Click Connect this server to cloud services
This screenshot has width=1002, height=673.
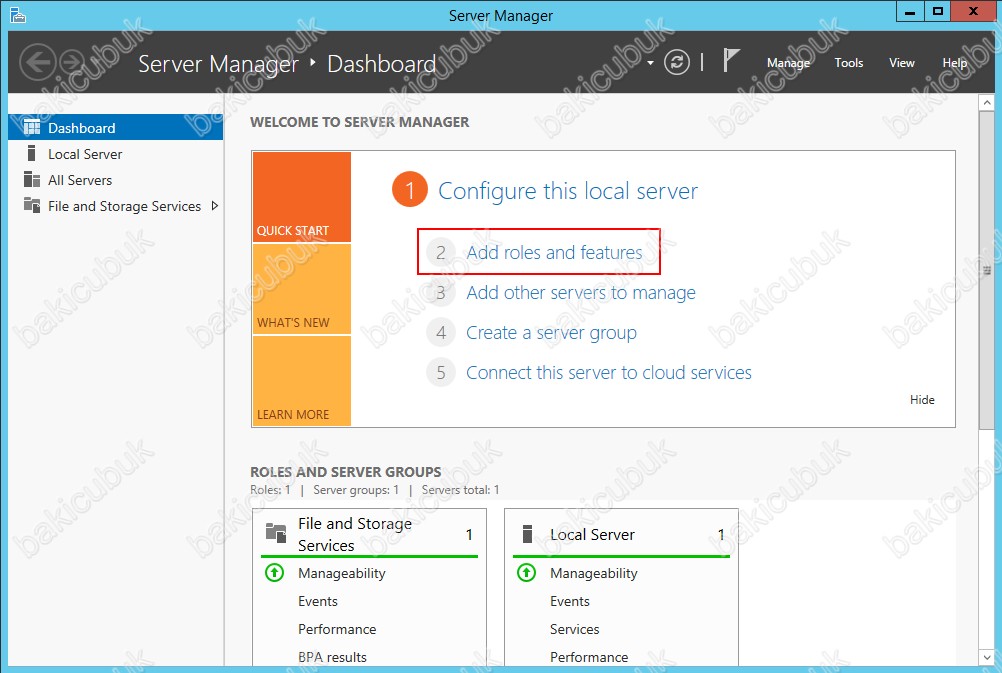pos(609,373)
